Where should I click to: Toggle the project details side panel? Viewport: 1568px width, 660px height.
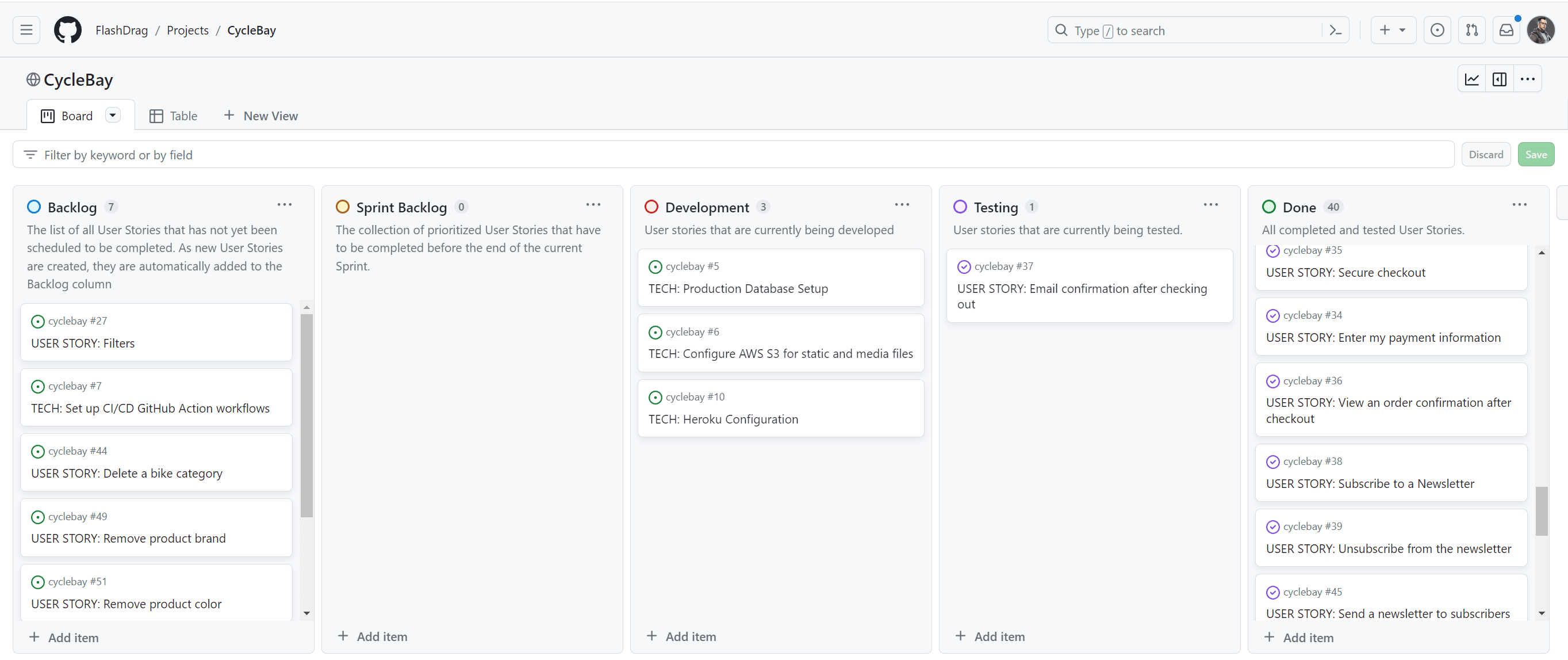[x=1500, y=79]
